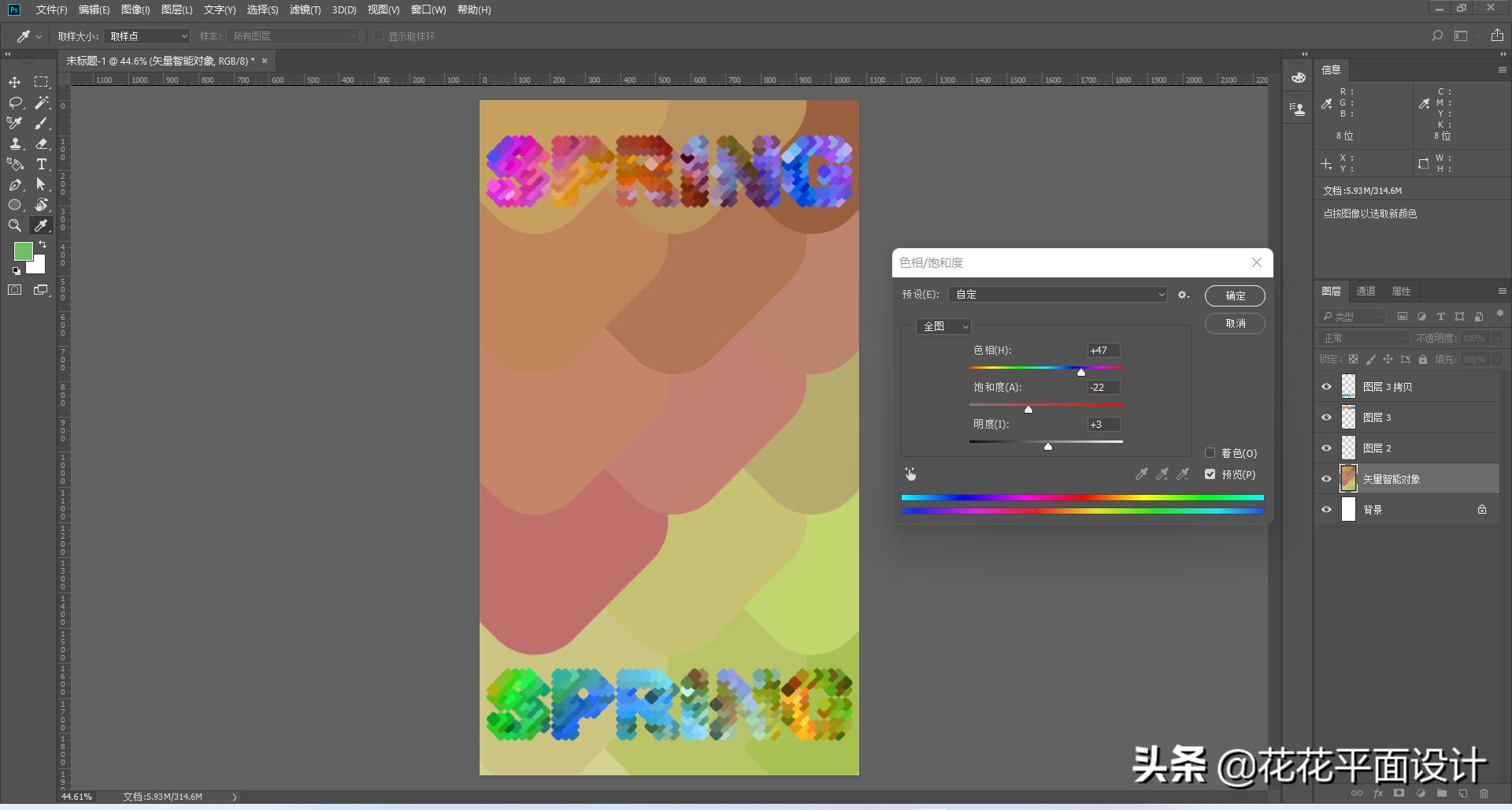The width and height of the screenshot is (1512, 810).
Task: Hide the 矢量智能对象 layer
Action: tap(1326, 479)
